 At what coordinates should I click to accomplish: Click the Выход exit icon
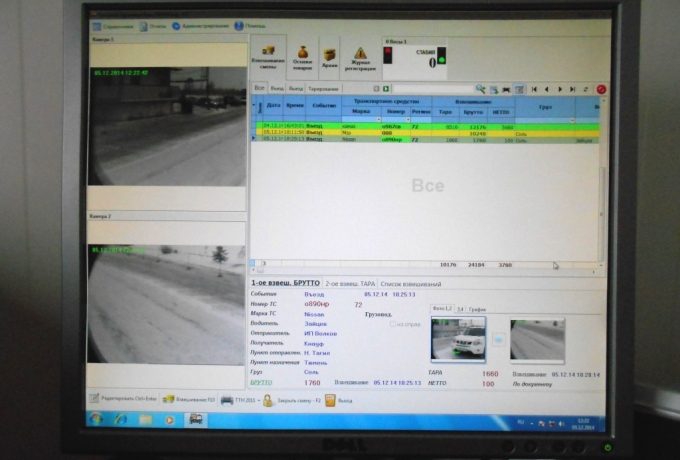[328, 399]
